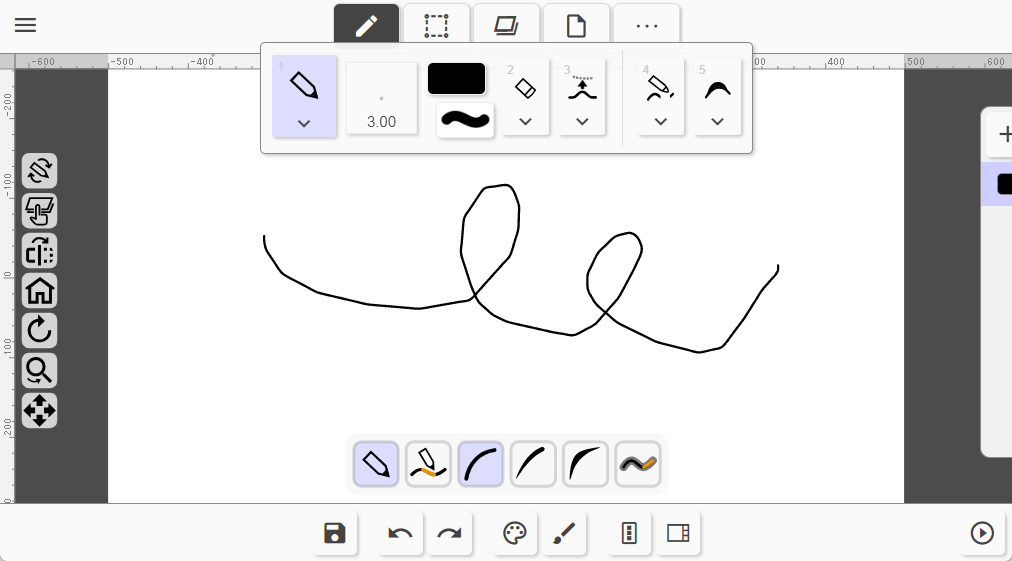The width and height of the screenshot is (1012, 561).
Task: Open the color palette panel
Action: [514, 533]
